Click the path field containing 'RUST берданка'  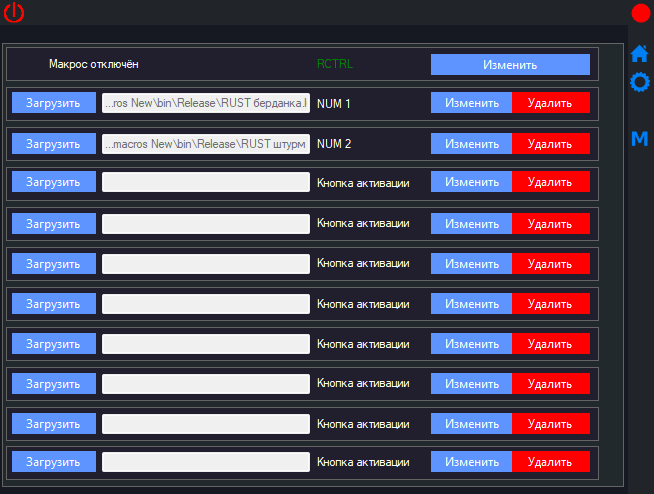pos(206,103)
